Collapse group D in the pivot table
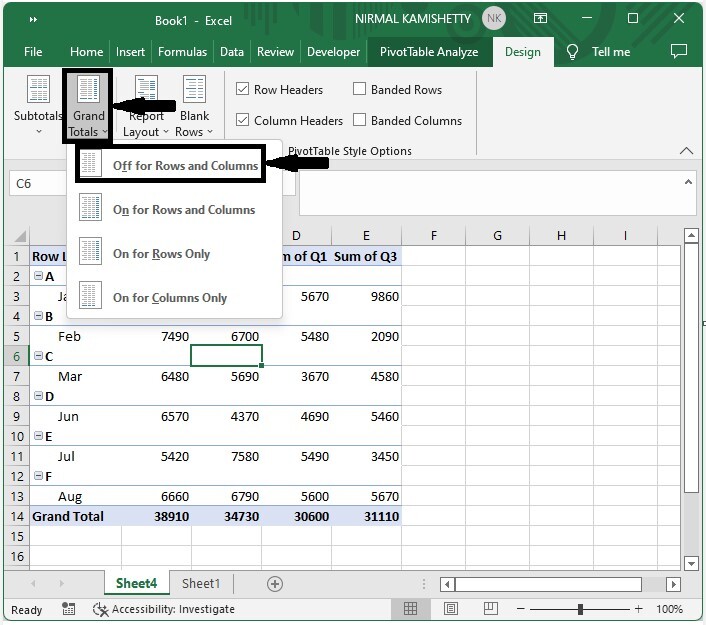The image size is (706, 625). [x=39, y=396]
